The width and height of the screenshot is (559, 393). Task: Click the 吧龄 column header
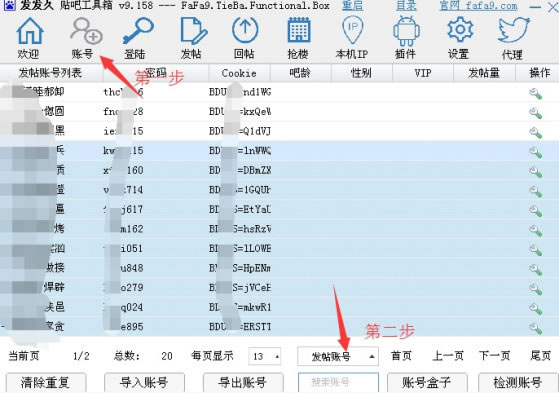(x=301, y=73)
